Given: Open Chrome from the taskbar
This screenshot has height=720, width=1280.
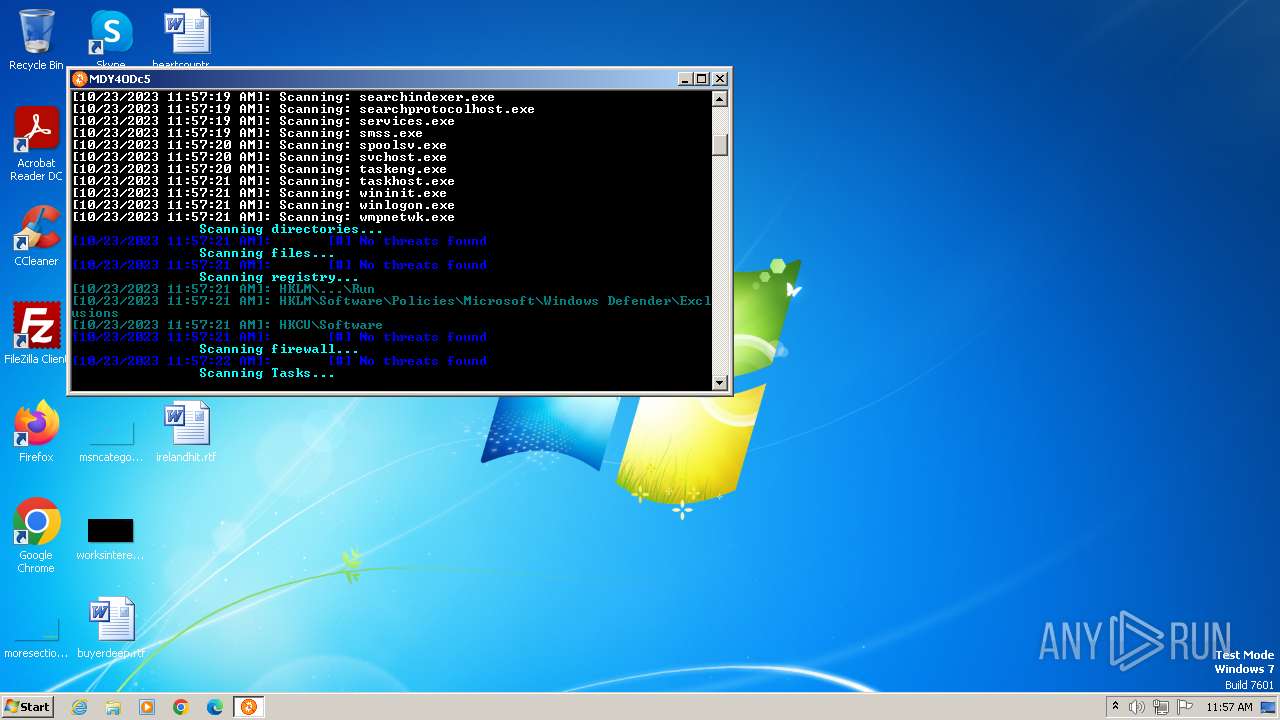Looking at the screenshot, I should coord(181,707).
